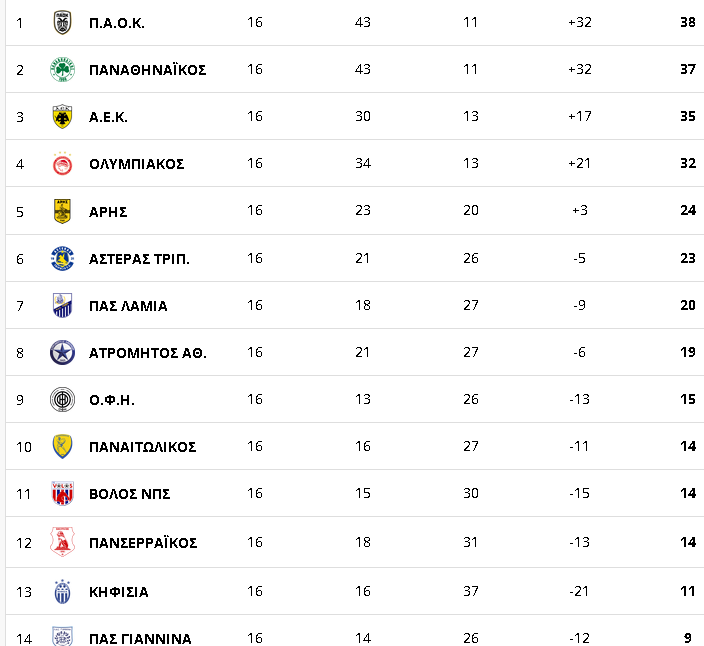
Task: Click Π.Α.Ο.Κ.'s 38 points value
Action: tap(688, 22)
